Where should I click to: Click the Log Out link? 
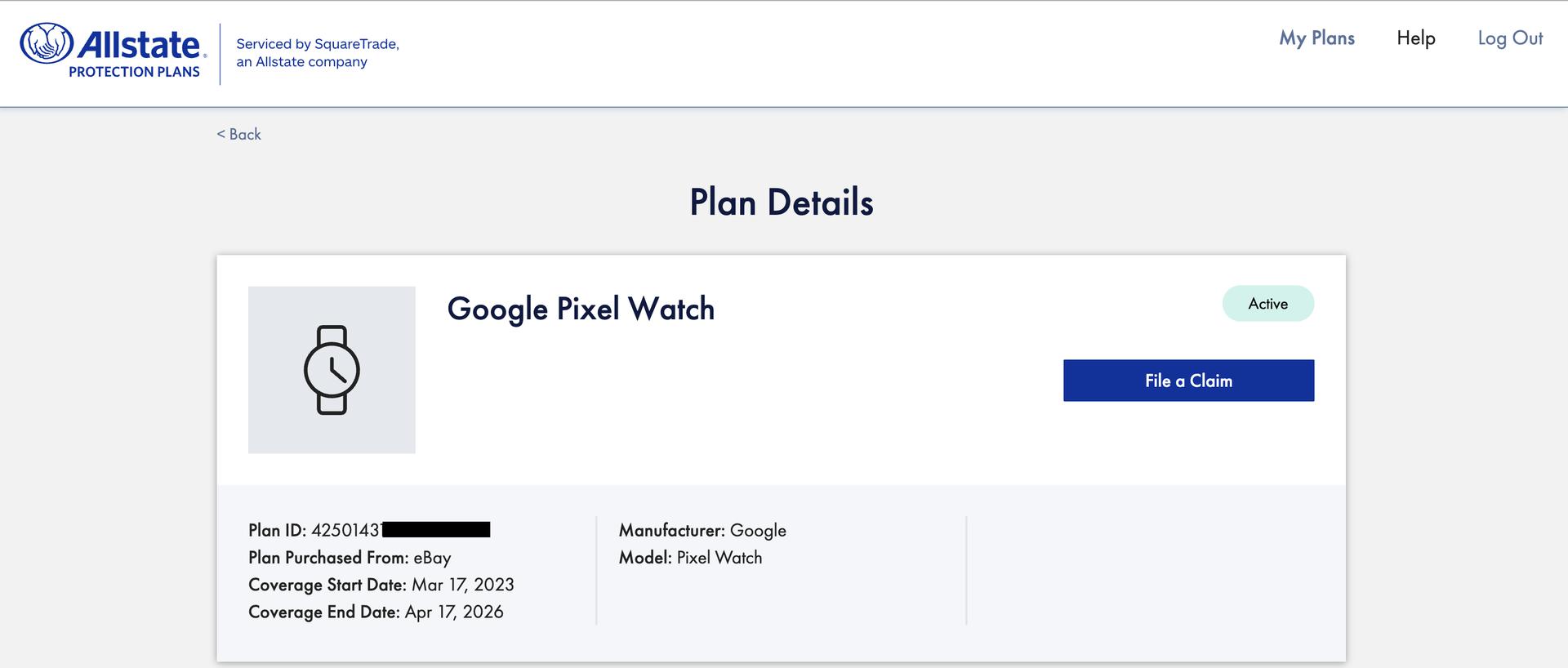tap(1510, 38)
